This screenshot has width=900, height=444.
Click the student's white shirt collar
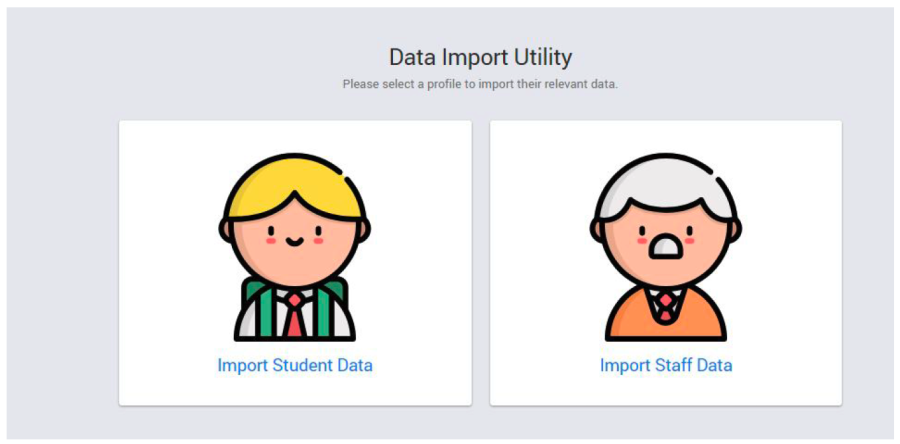pos(279,298)
